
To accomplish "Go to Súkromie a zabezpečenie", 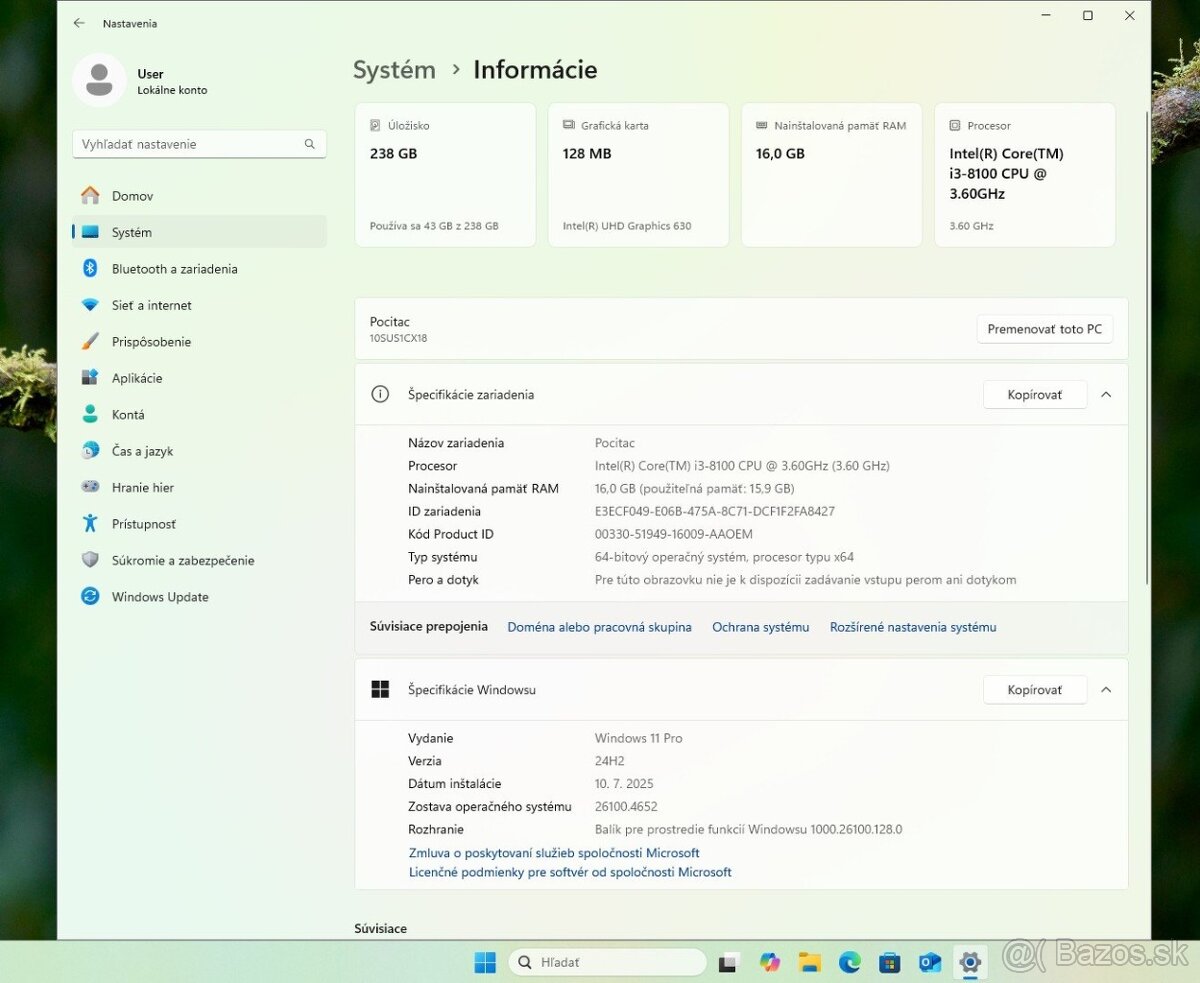I will [199, 561].
